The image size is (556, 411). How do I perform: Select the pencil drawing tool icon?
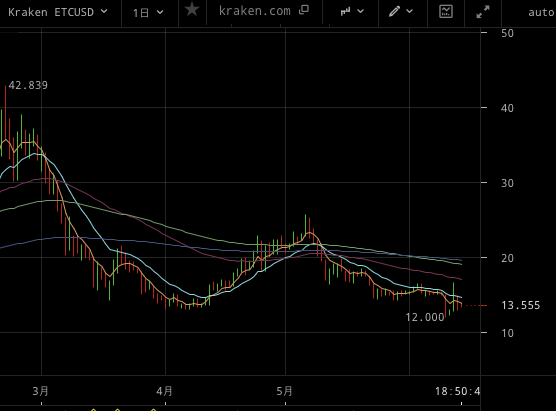tap(394, 11)
